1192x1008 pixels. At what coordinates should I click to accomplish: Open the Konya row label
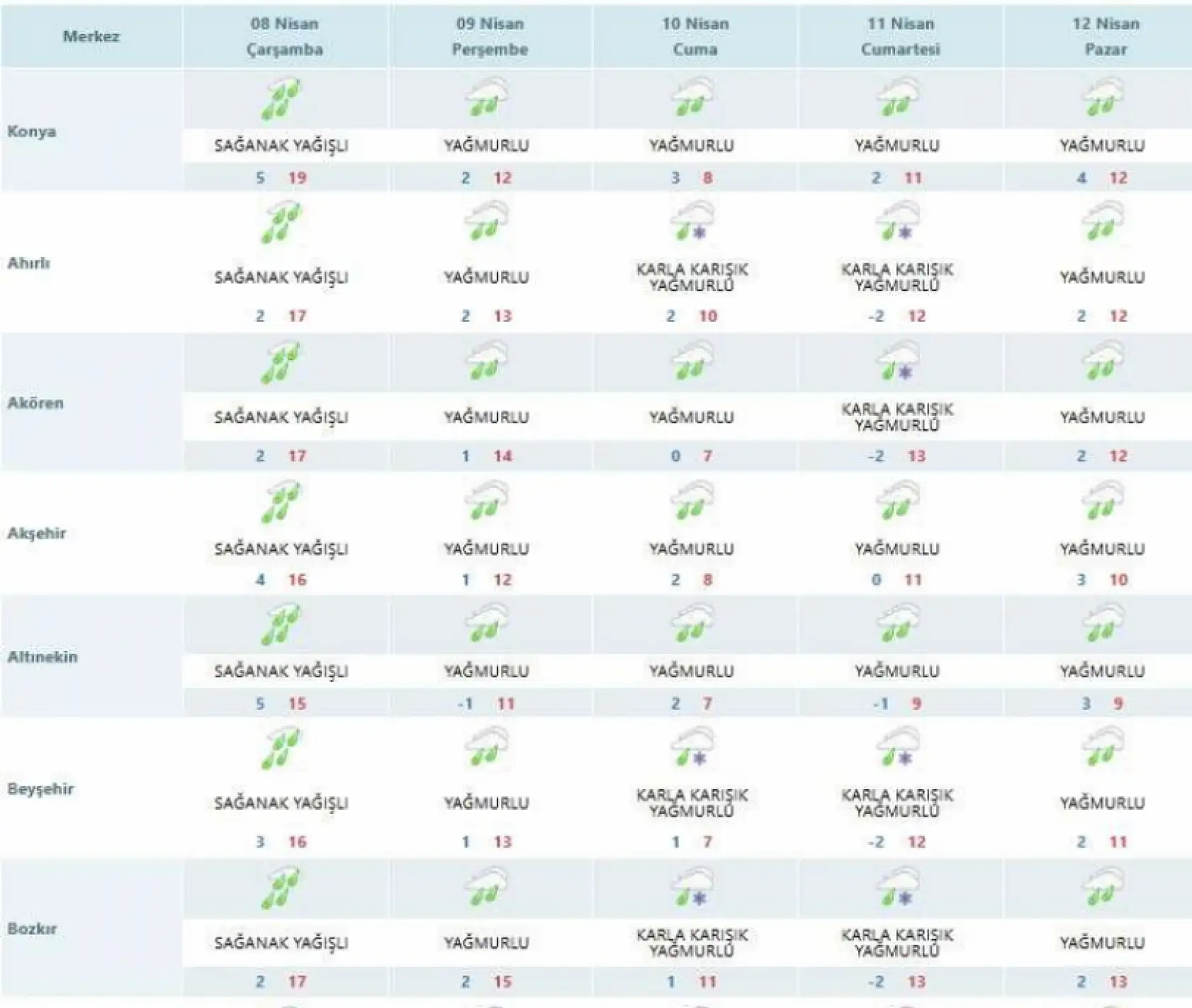(x=32, y=132)
